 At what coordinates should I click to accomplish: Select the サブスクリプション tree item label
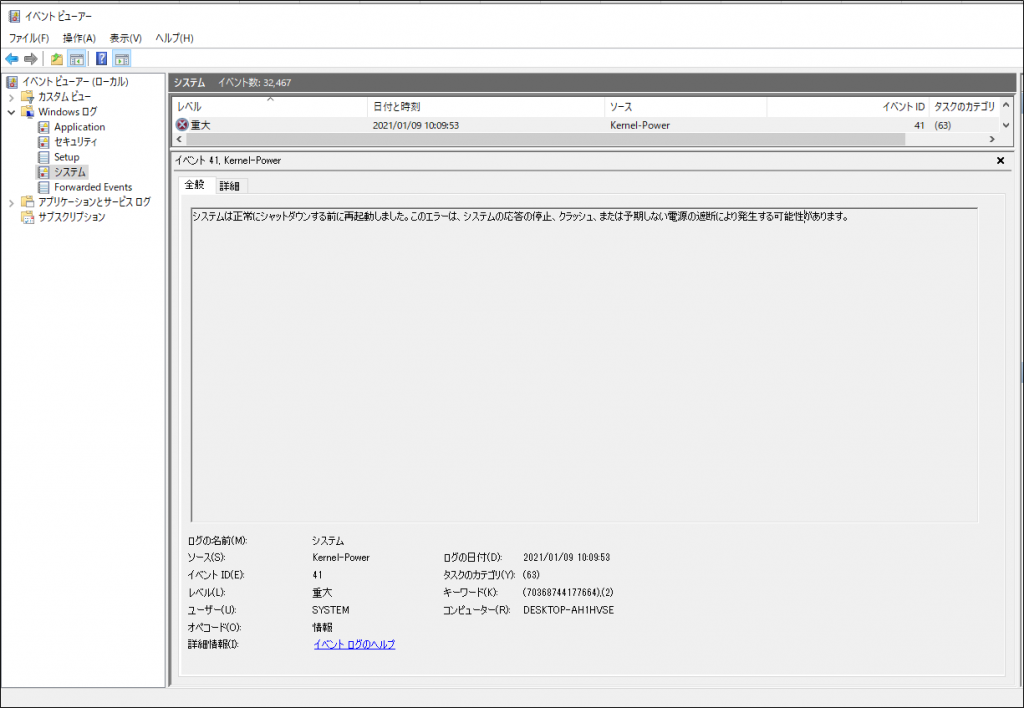72,217
